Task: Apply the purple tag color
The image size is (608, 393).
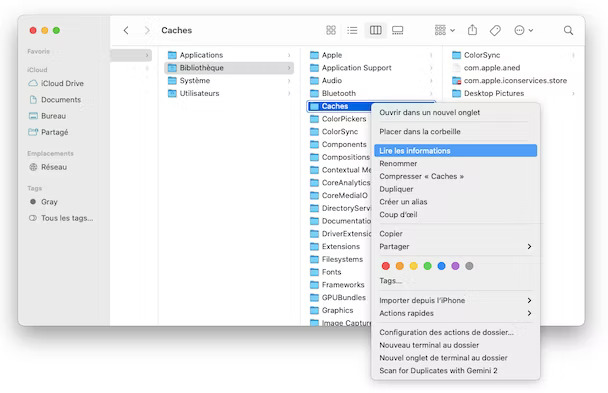Action: pyautogui.click(x=455, y=266)
